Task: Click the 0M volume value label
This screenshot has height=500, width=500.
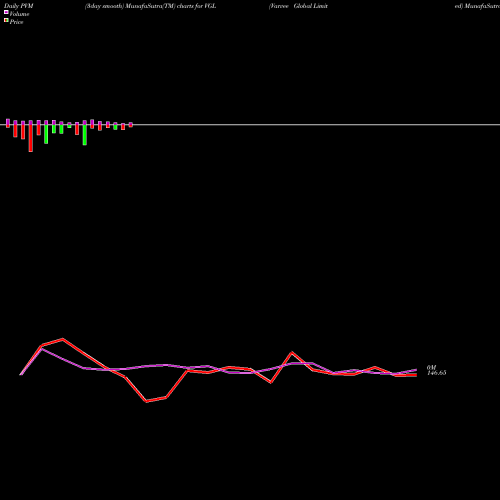Action: (431, 367)
